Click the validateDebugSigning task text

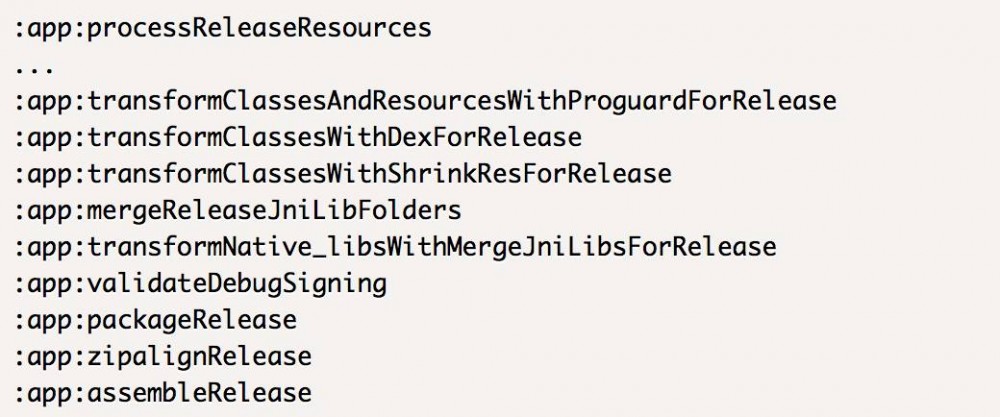[237, 283]
